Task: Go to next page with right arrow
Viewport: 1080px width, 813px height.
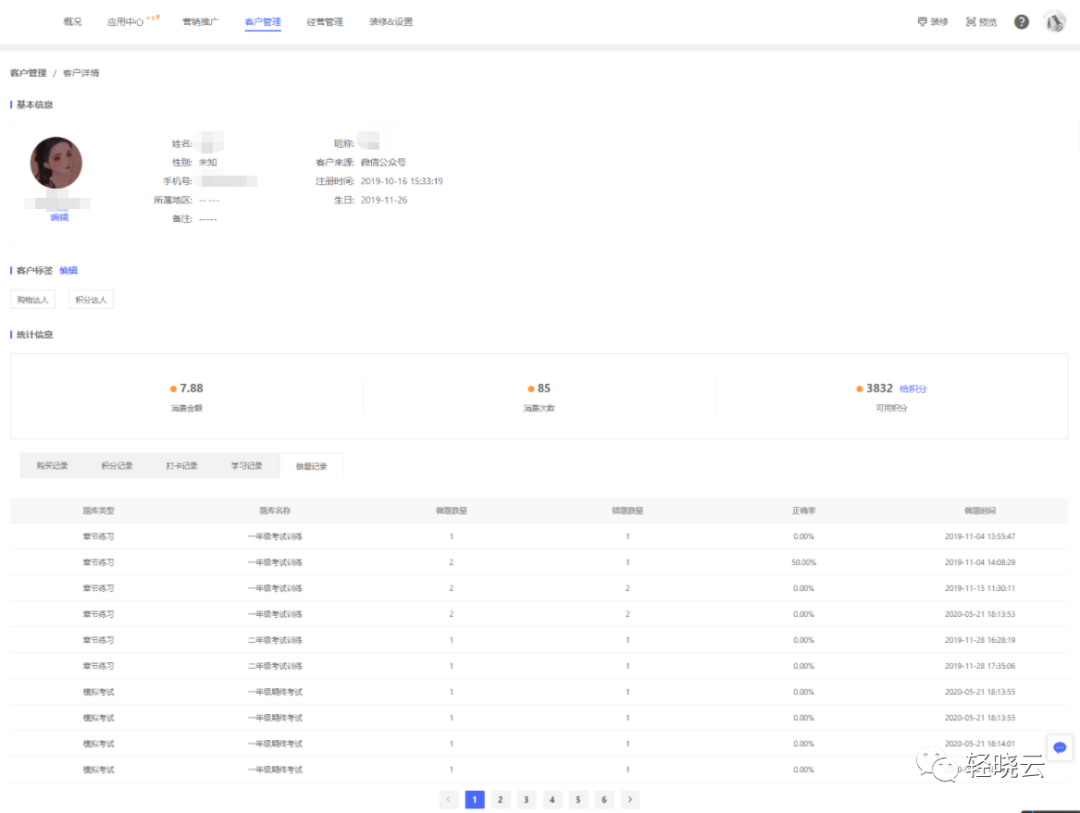Action: coord(630,799)
